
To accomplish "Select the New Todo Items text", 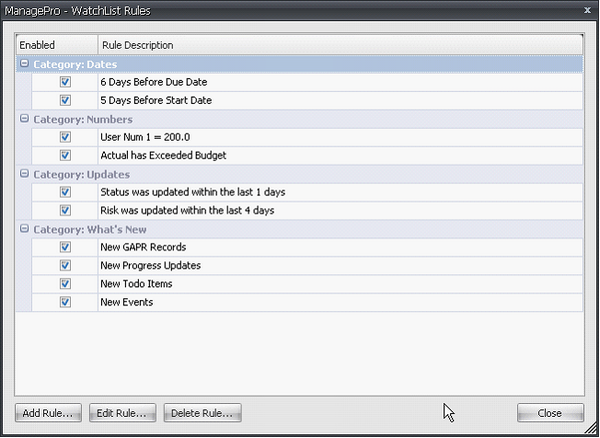I will [136, 284].
